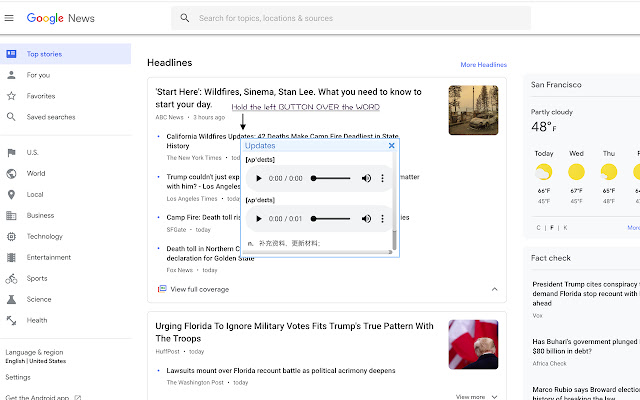Image resolution: width=640 pixels, height=400 pixels.
Task: Play the first pronunciation audio
Action: click(259, 178)
